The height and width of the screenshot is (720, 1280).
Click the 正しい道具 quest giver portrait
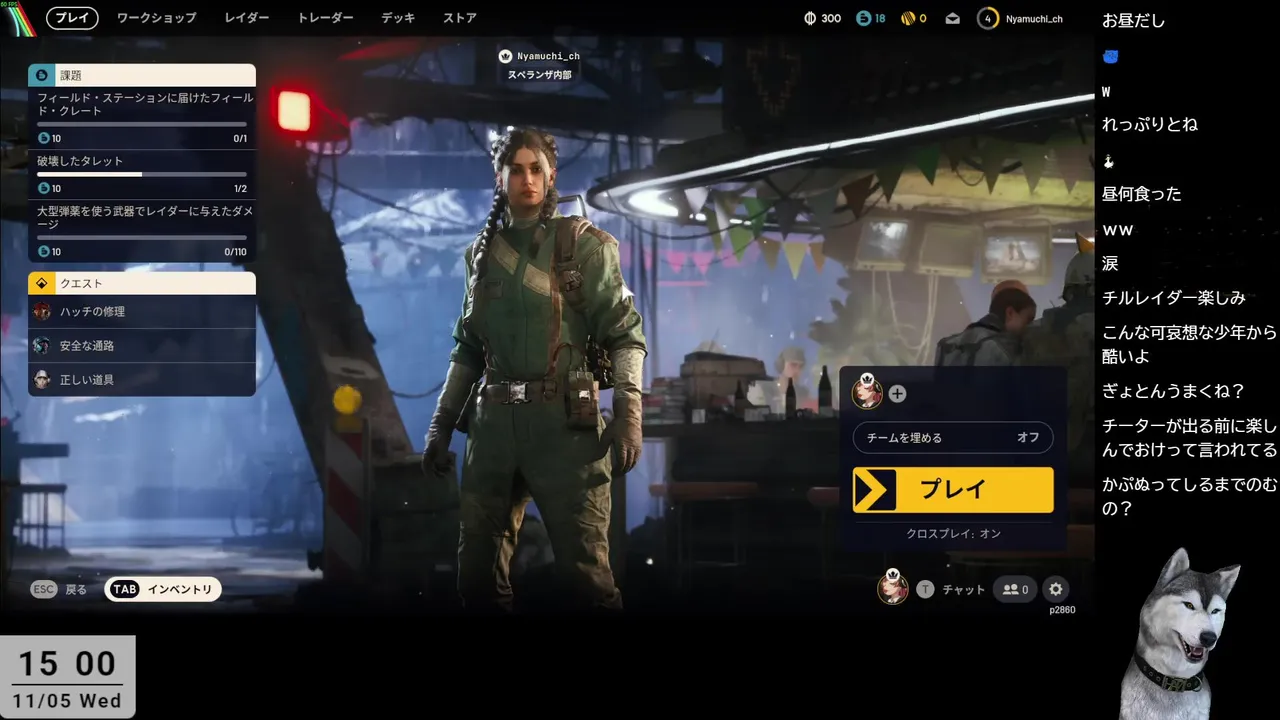pyautogui.click(x=42, y=380)
